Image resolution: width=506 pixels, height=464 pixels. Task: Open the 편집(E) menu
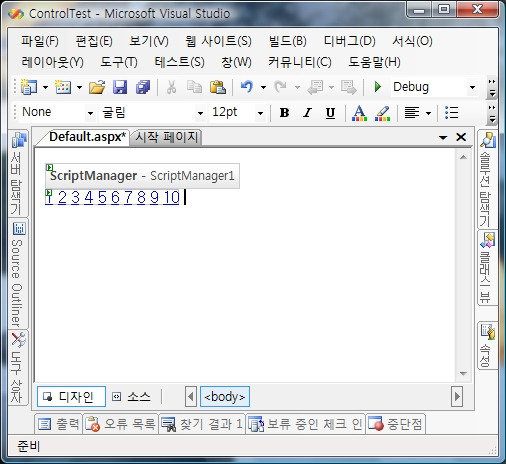94,41
